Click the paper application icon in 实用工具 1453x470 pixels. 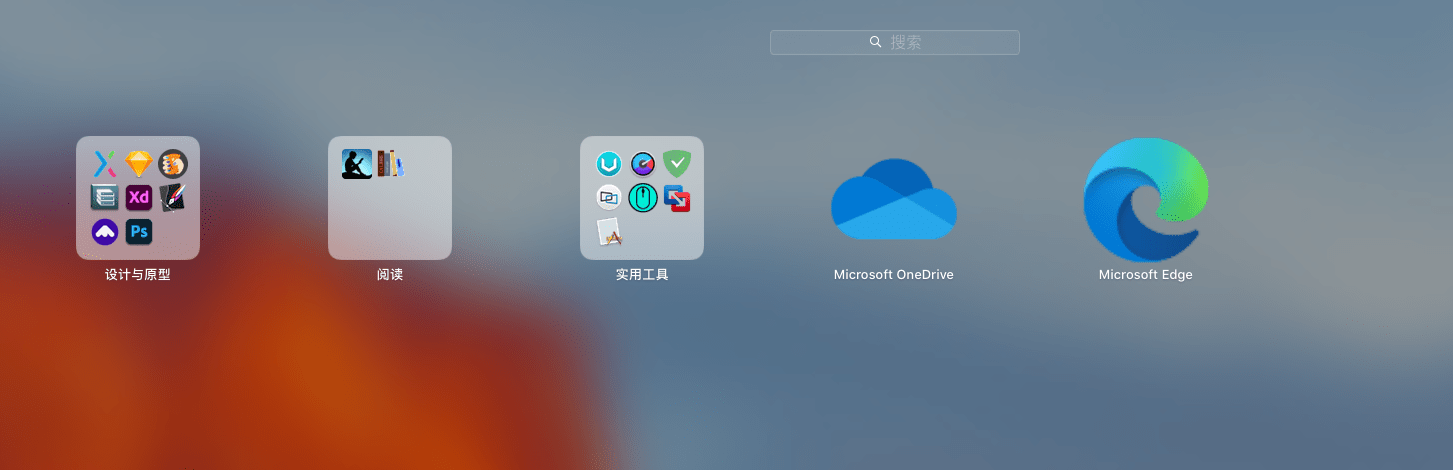pos(610,232)
